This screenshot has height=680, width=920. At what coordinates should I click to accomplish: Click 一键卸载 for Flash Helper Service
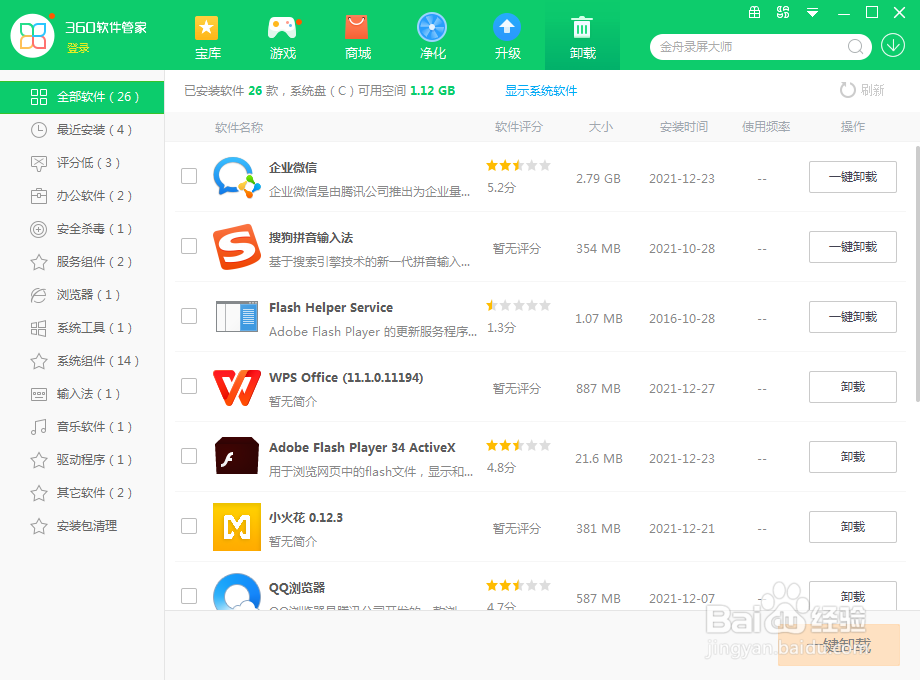853,317
